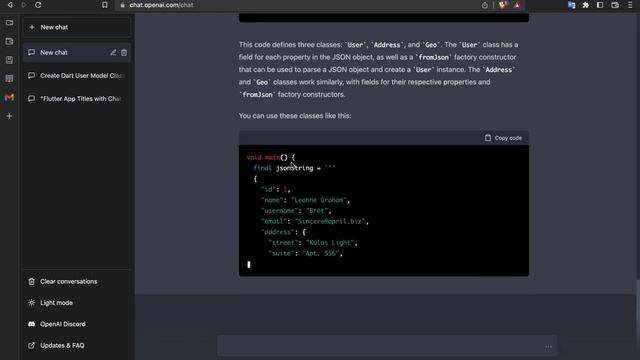This screenshot has height=360, width=640.
Task: Add a sidebar item with the plus icon
Action: coord(9,116)
